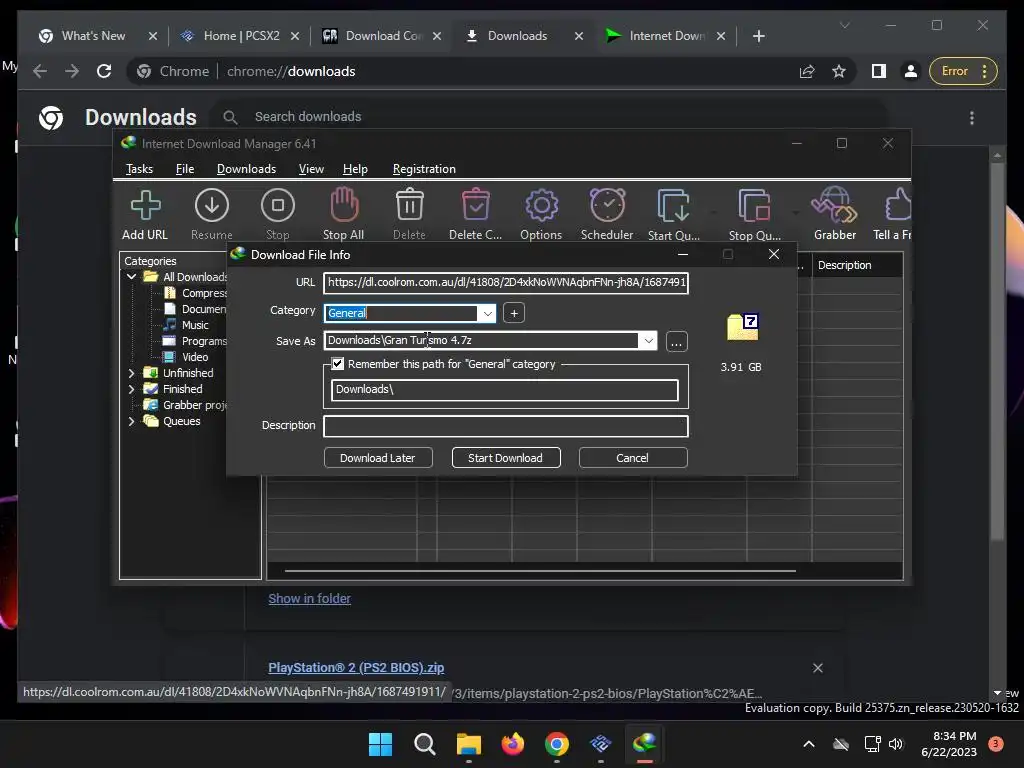Open Stop Queue dropdown arrow
The height and width of the screenshot is (768, 1024).
click(x=795, y=212)
